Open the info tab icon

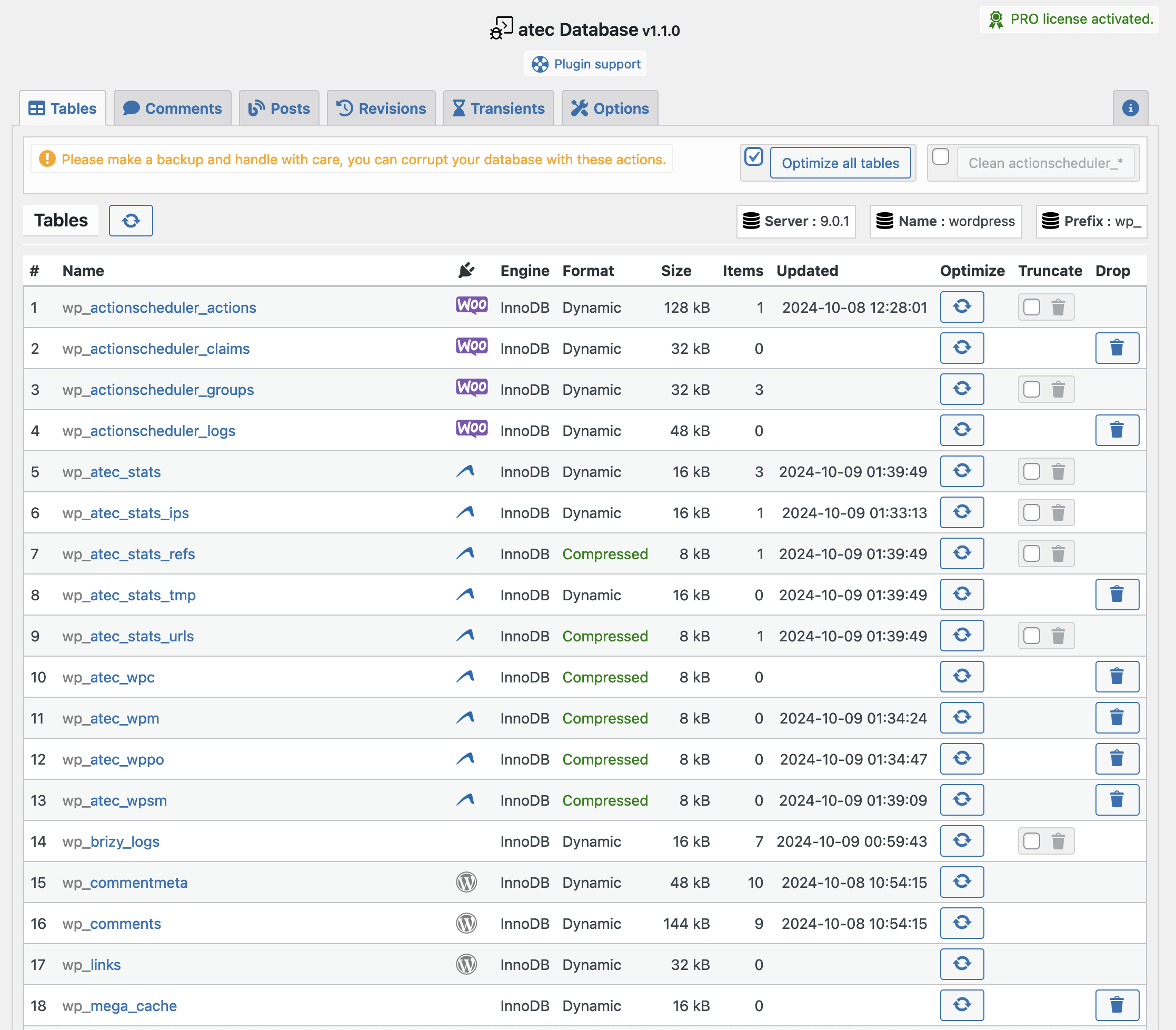point(1130,108)
